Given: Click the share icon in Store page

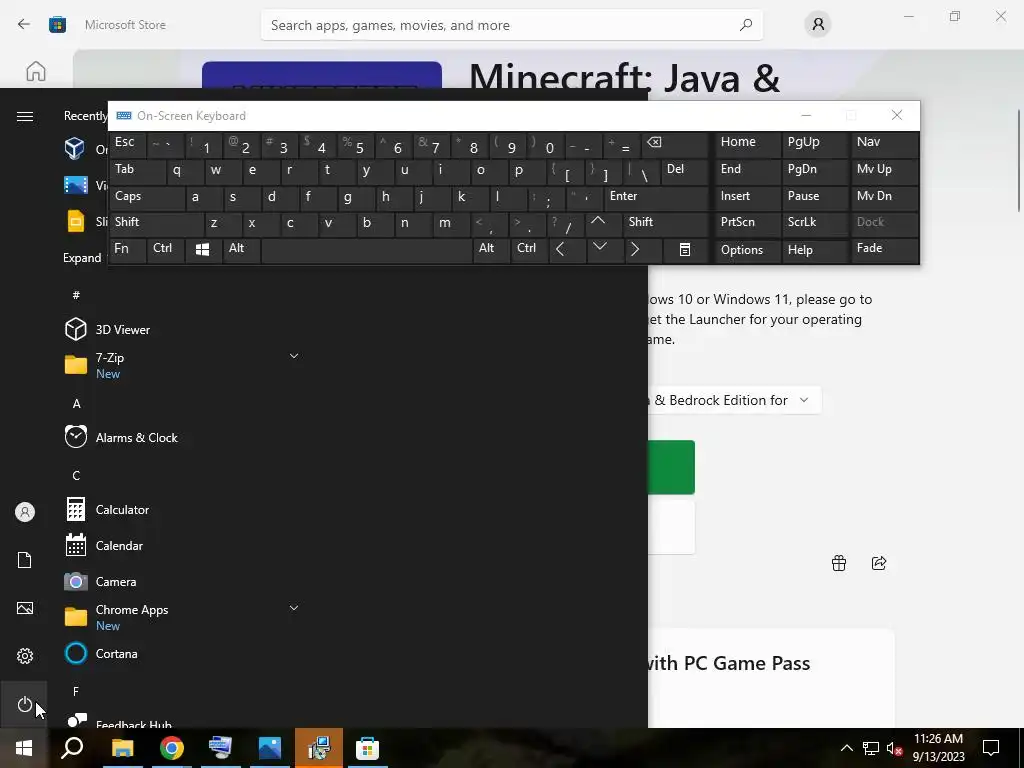Looking at the screenshot, I should (879, 563).
